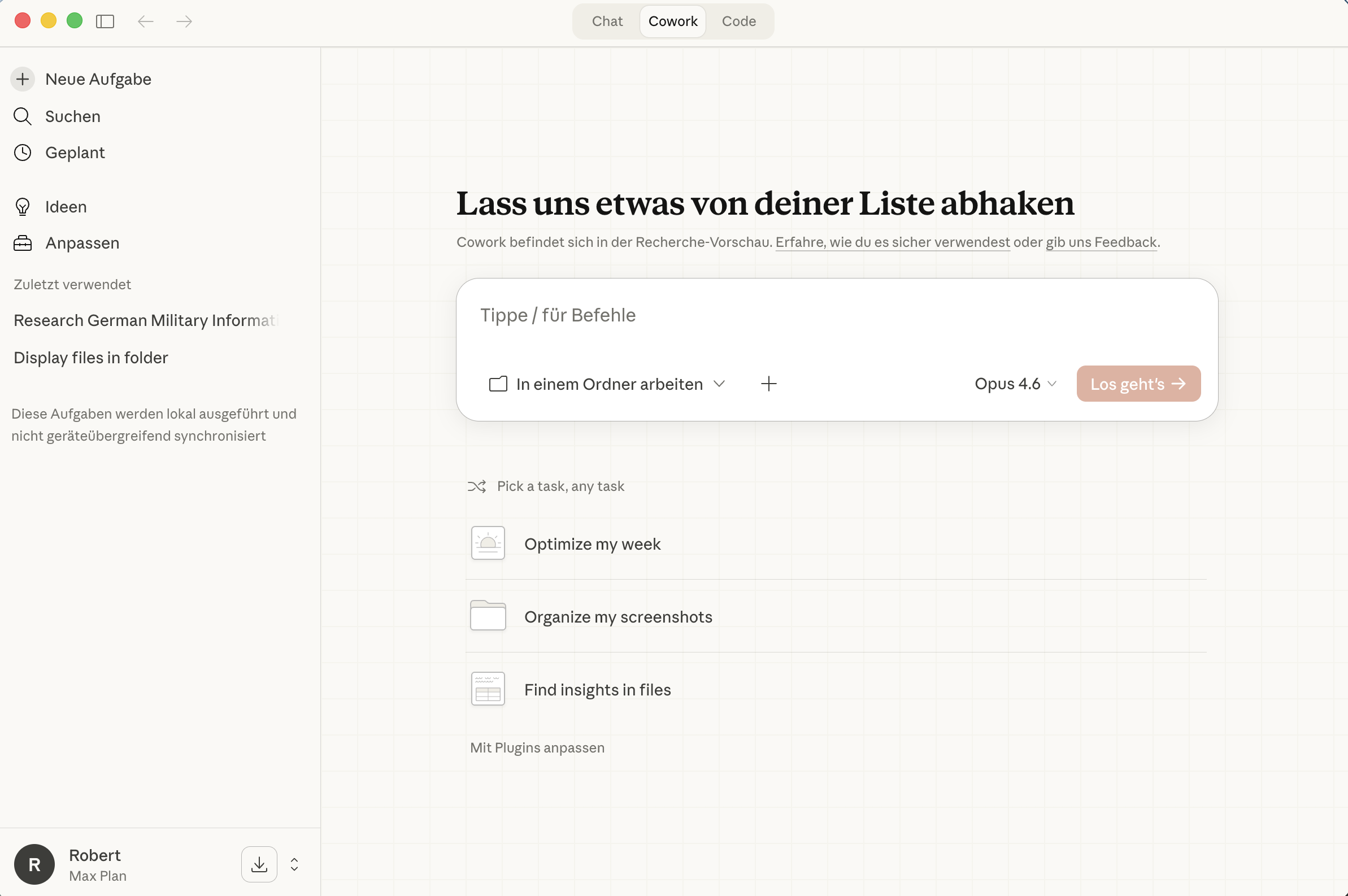Select Geplant using the clock icon

point(23,153)
